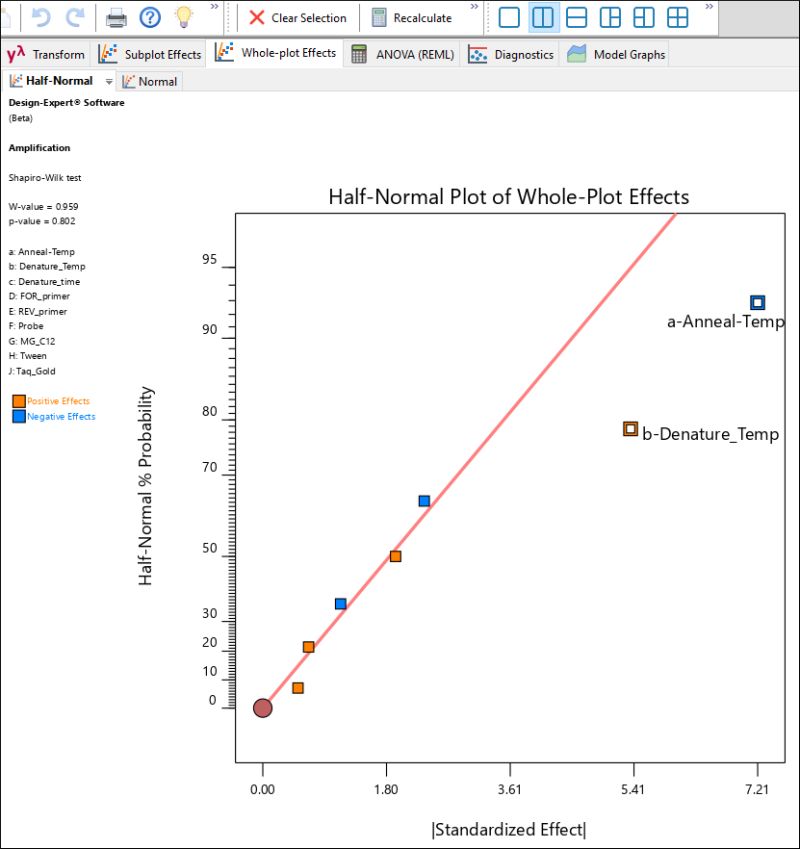Viewport: 800px width, 849px height.
Task: Click the b-Denature_Temp orange marker
Action: pyautogui.click(x=630, y=428)
